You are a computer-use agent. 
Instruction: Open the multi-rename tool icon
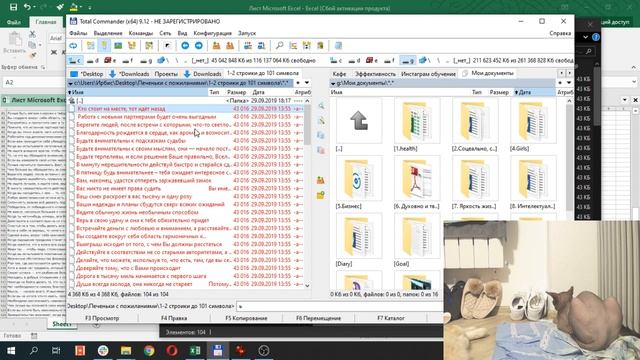coord(293,46)
